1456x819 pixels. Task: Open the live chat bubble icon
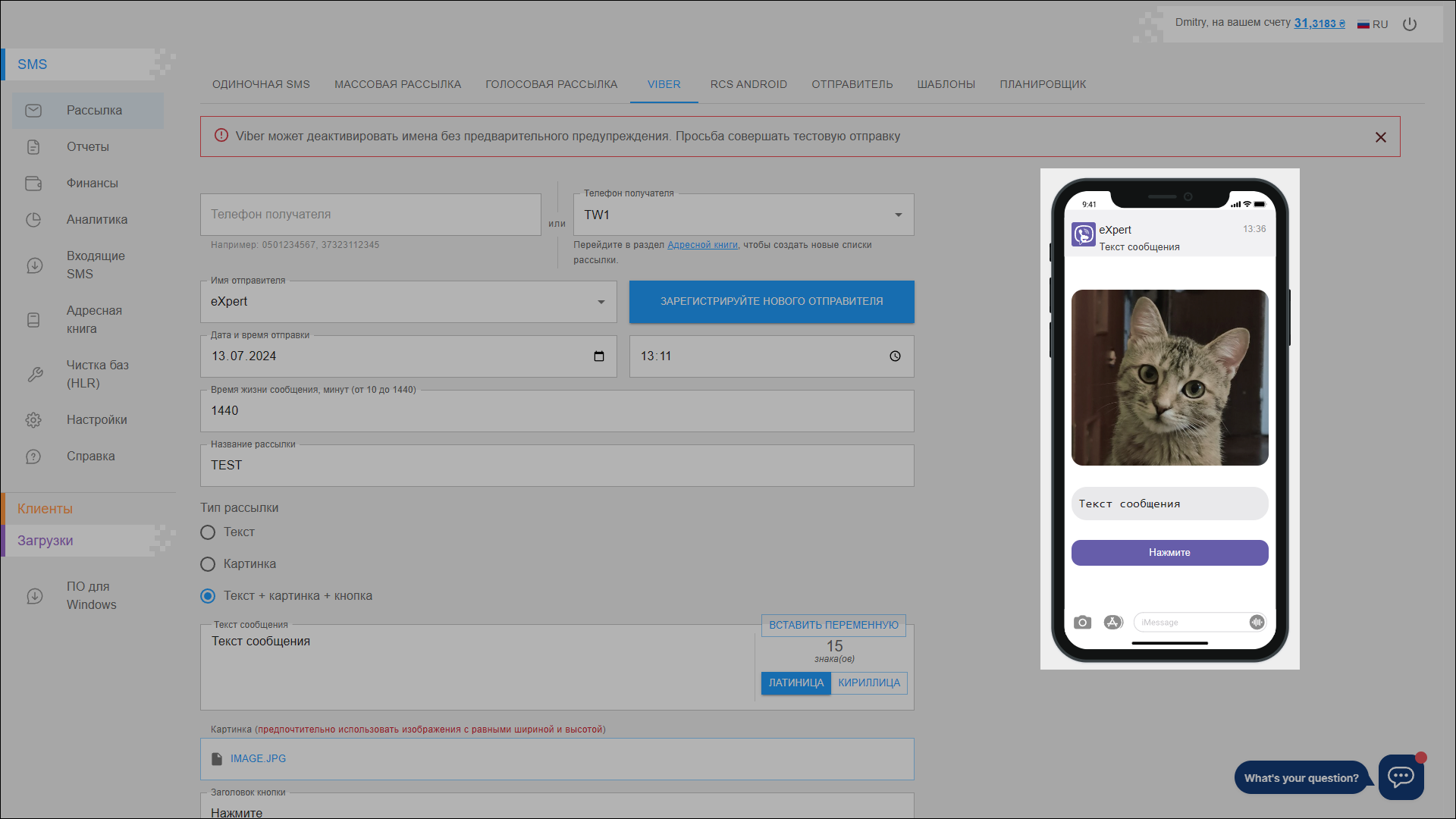click(x=1401, y=777)
